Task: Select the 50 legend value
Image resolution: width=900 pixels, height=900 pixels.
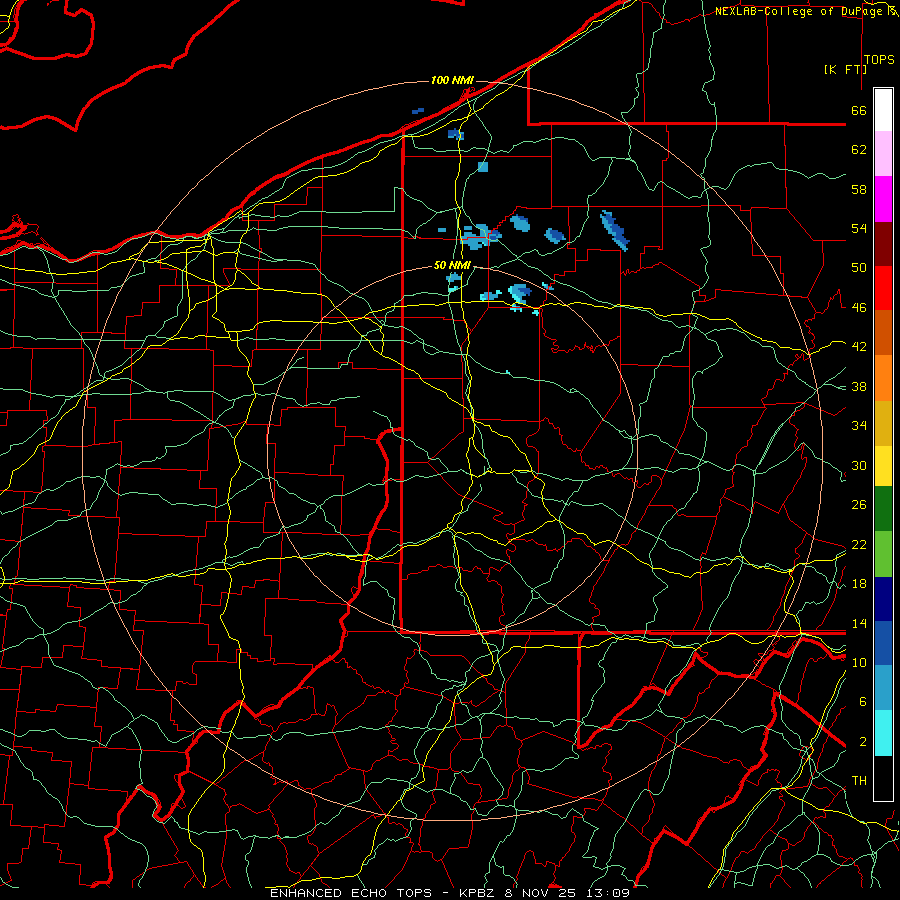Action: tap(859, 268)
